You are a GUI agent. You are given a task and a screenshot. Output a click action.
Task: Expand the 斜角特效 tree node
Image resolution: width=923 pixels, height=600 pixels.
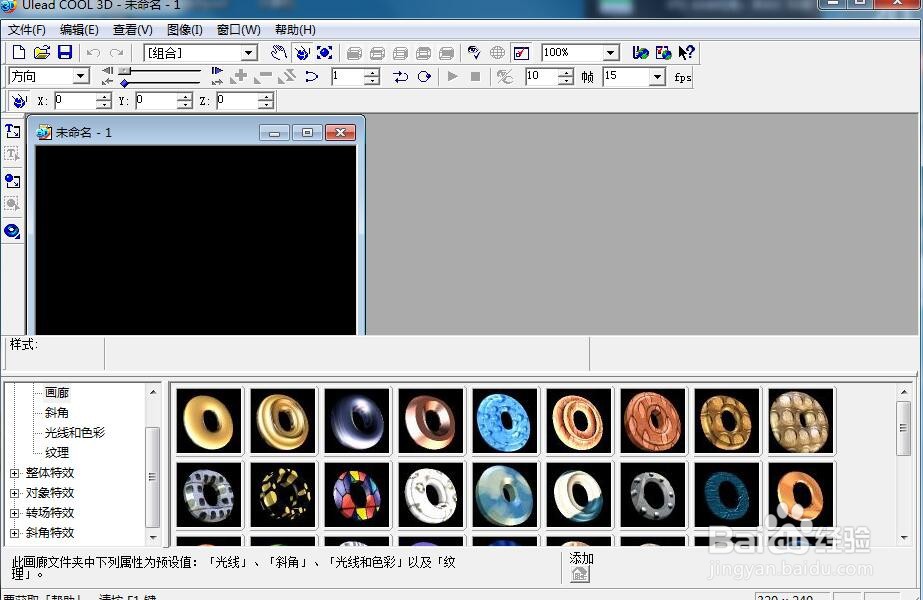[15, 533]
